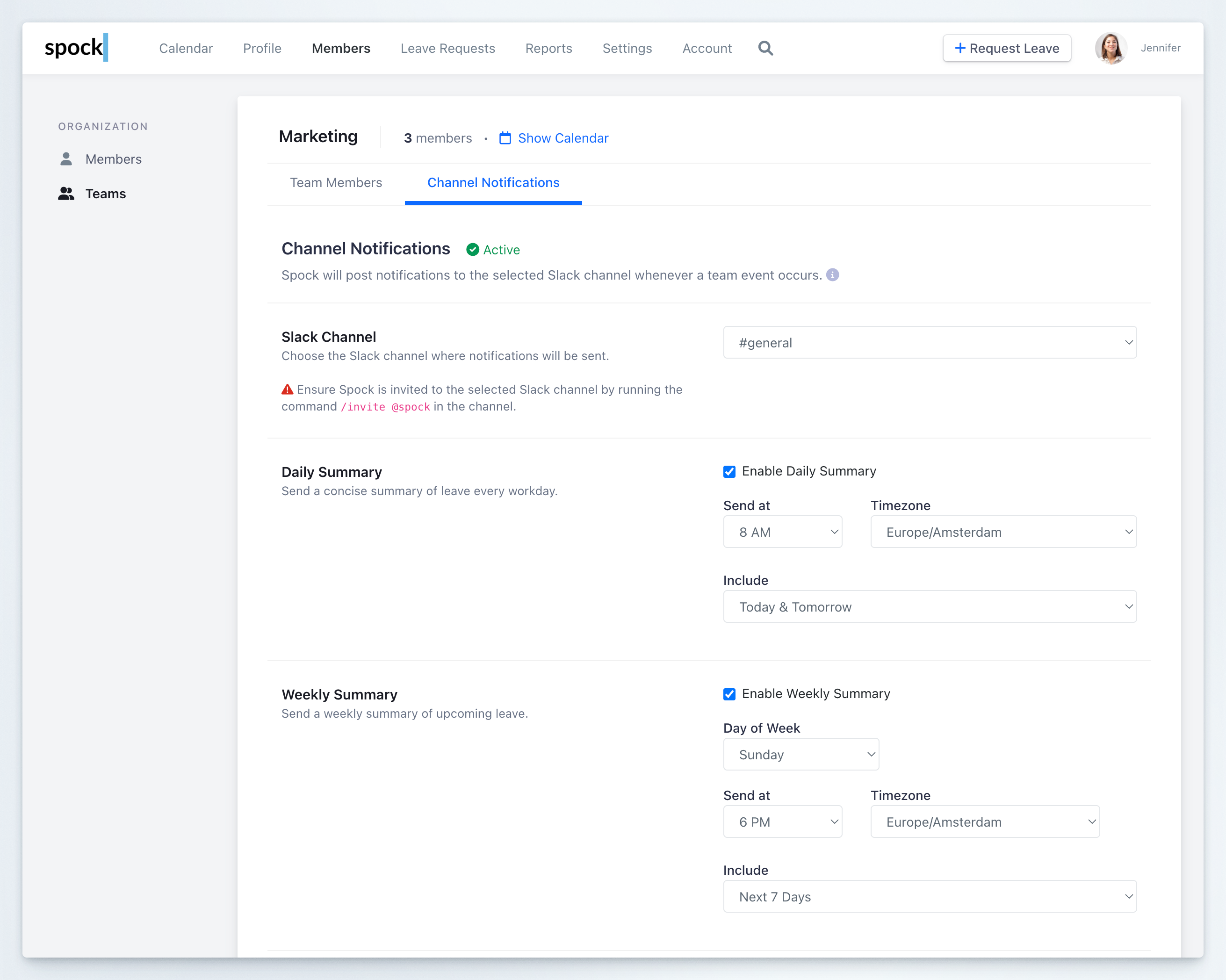Click the search magnifier icon

pos(765,48)
